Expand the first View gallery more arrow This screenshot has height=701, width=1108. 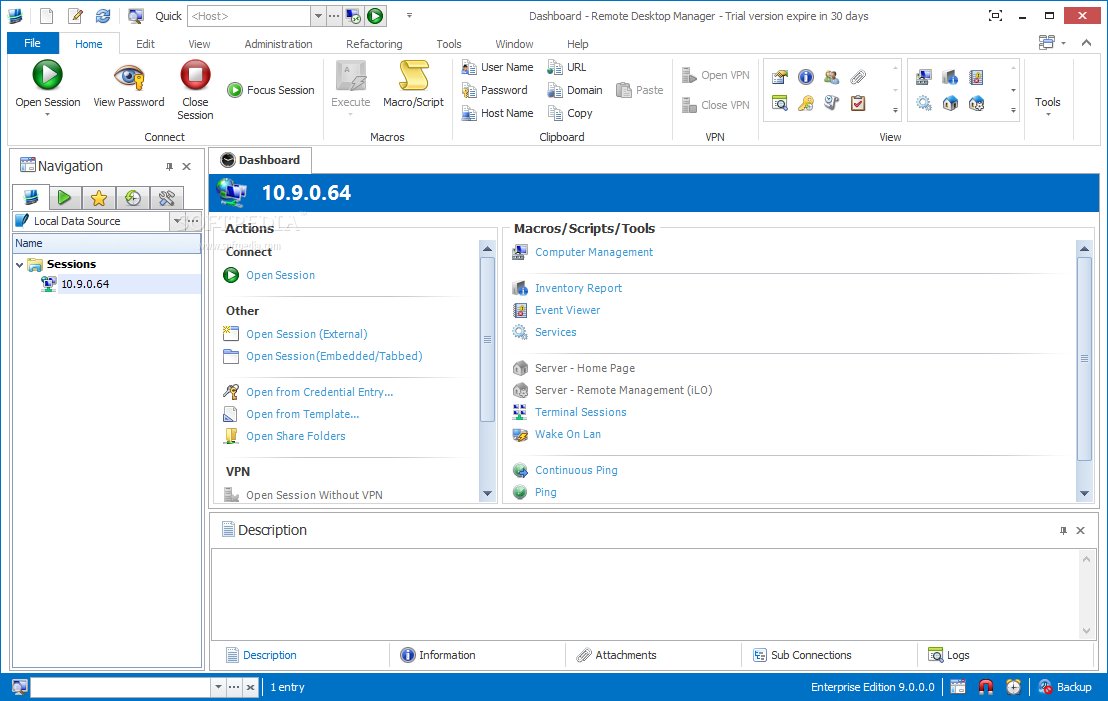(x=895, y=110)
